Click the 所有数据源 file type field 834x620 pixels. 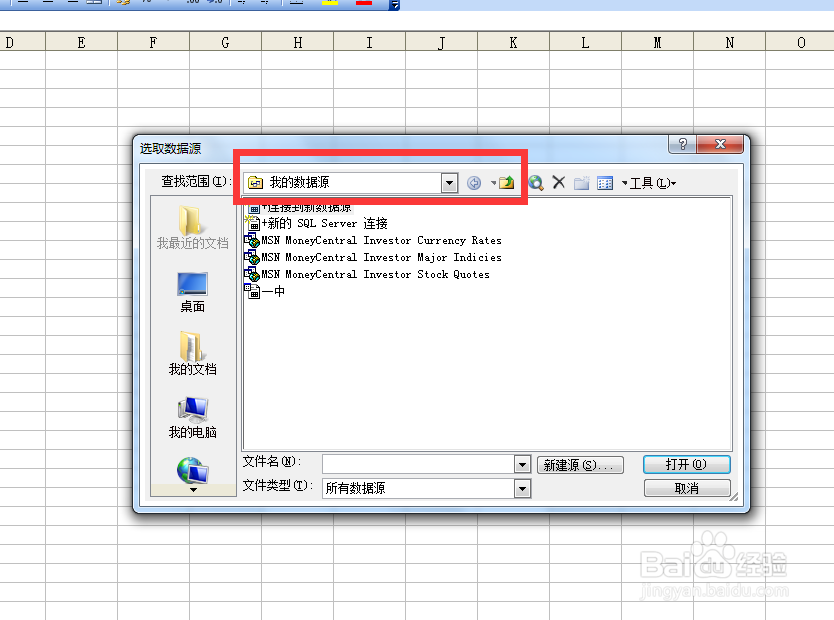[418, 488]
